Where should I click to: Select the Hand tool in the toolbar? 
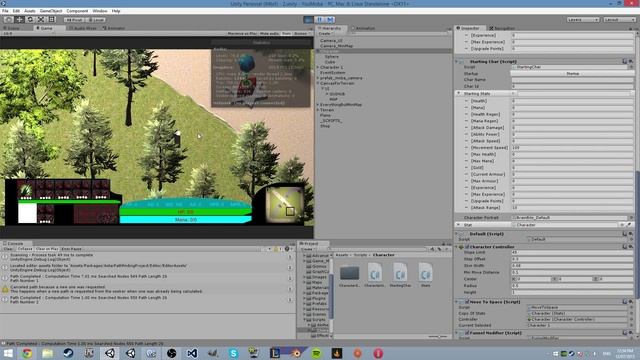8,20
